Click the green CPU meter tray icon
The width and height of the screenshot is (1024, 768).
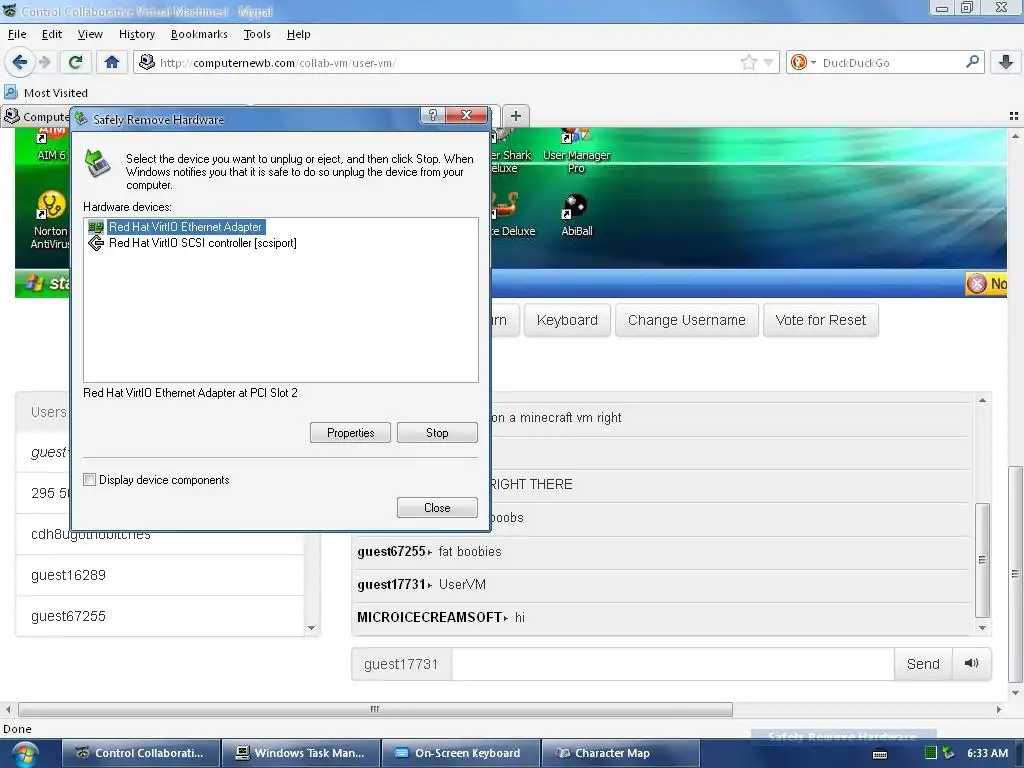coord(931,753)
